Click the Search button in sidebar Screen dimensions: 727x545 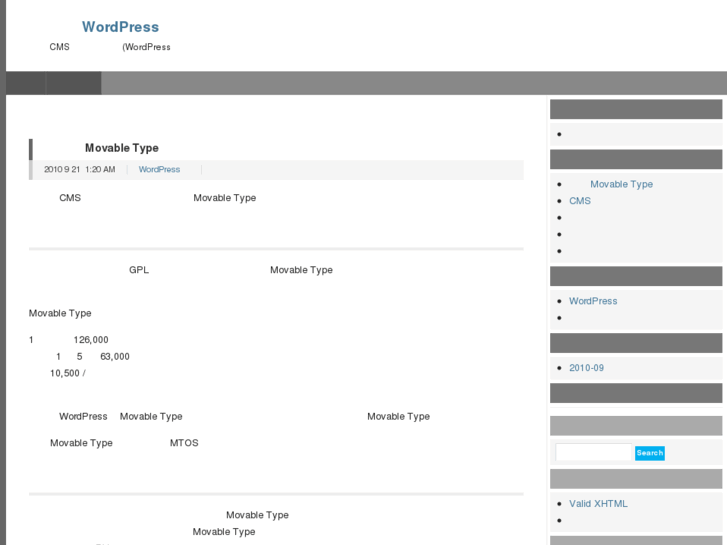(x=650, y=453)
